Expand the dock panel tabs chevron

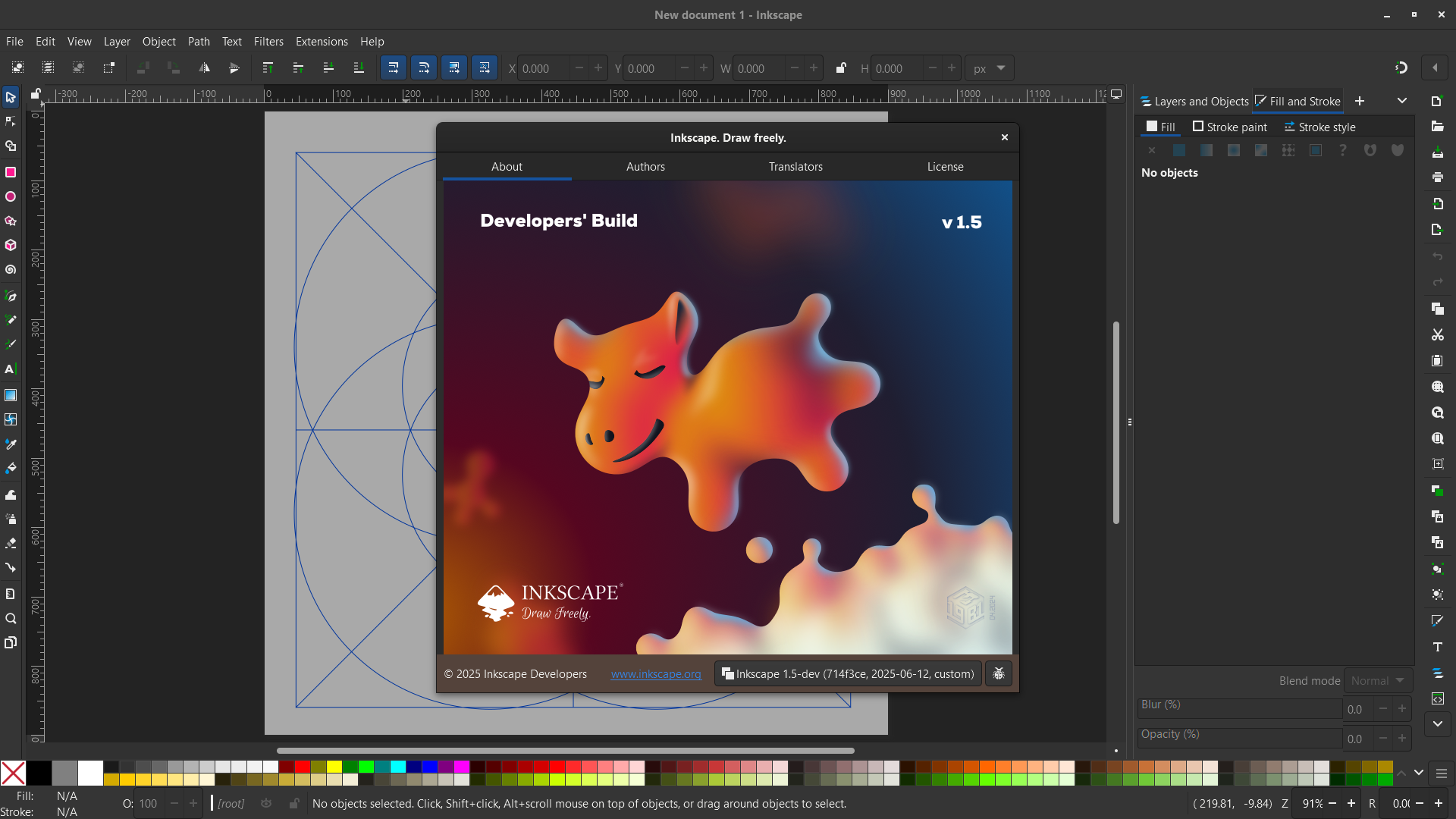pyautogui.click(x=1402, y=101)
